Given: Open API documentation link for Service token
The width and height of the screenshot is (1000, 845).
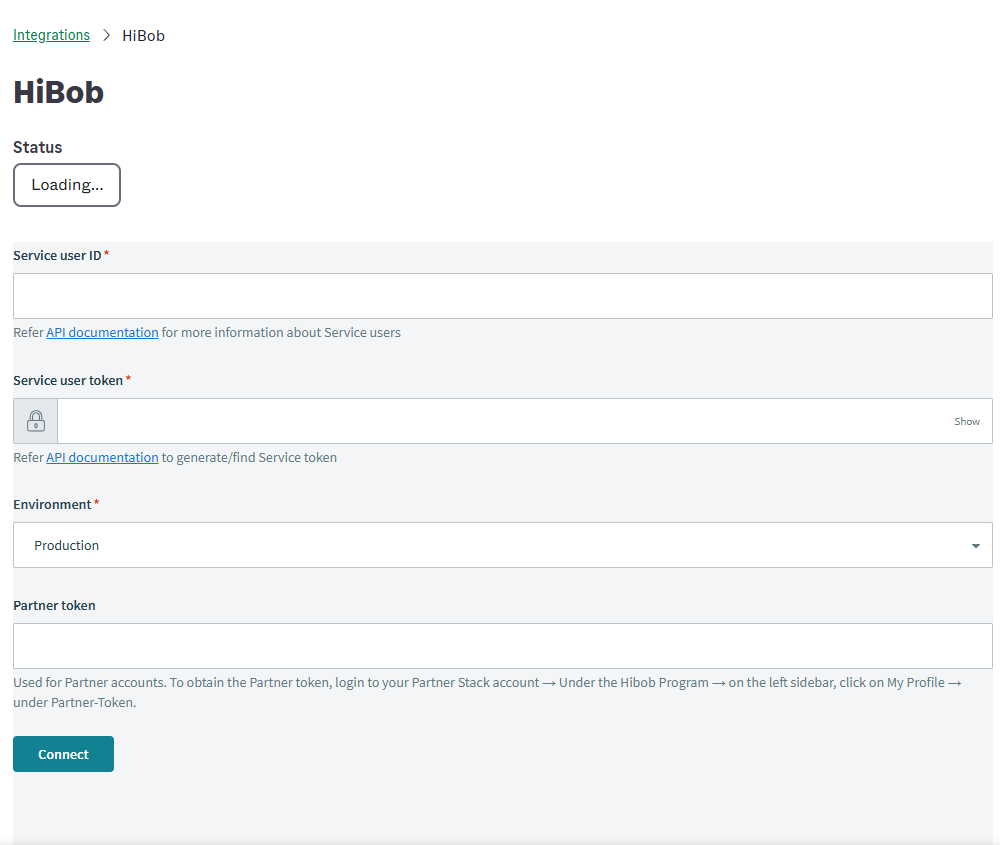Looking at the screenshot, I should point(102,457).
